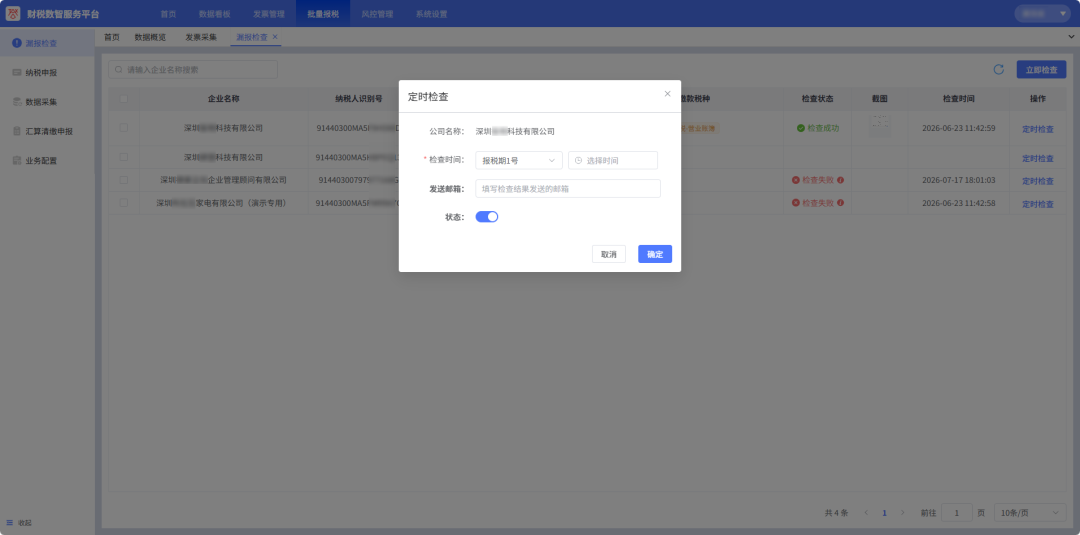This screenshot has height=535, width=1080.
Task: Switch to the 发票采集 page tab
Action: pos(201,37)
